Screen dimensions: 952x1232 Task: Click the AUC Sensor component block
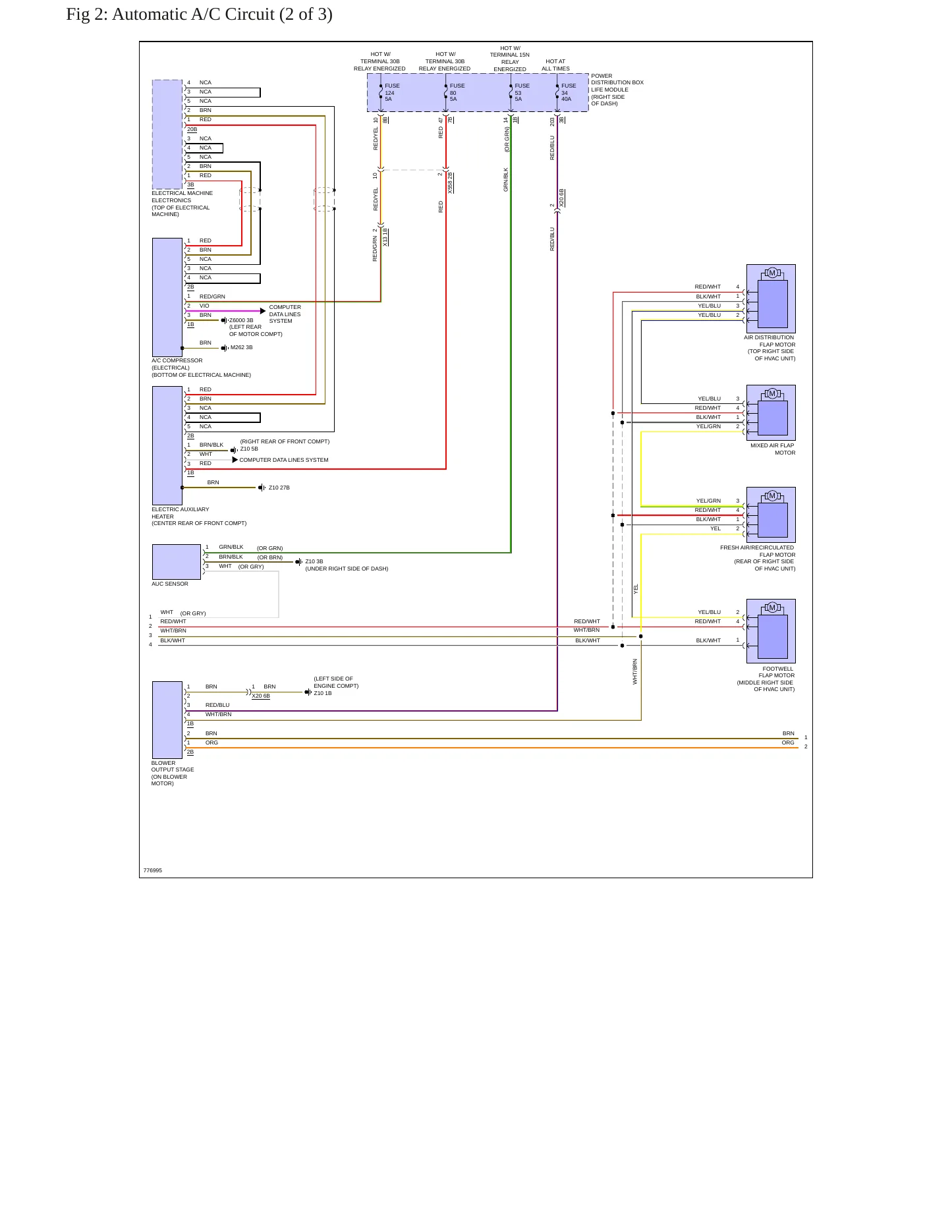pos(177,562)
